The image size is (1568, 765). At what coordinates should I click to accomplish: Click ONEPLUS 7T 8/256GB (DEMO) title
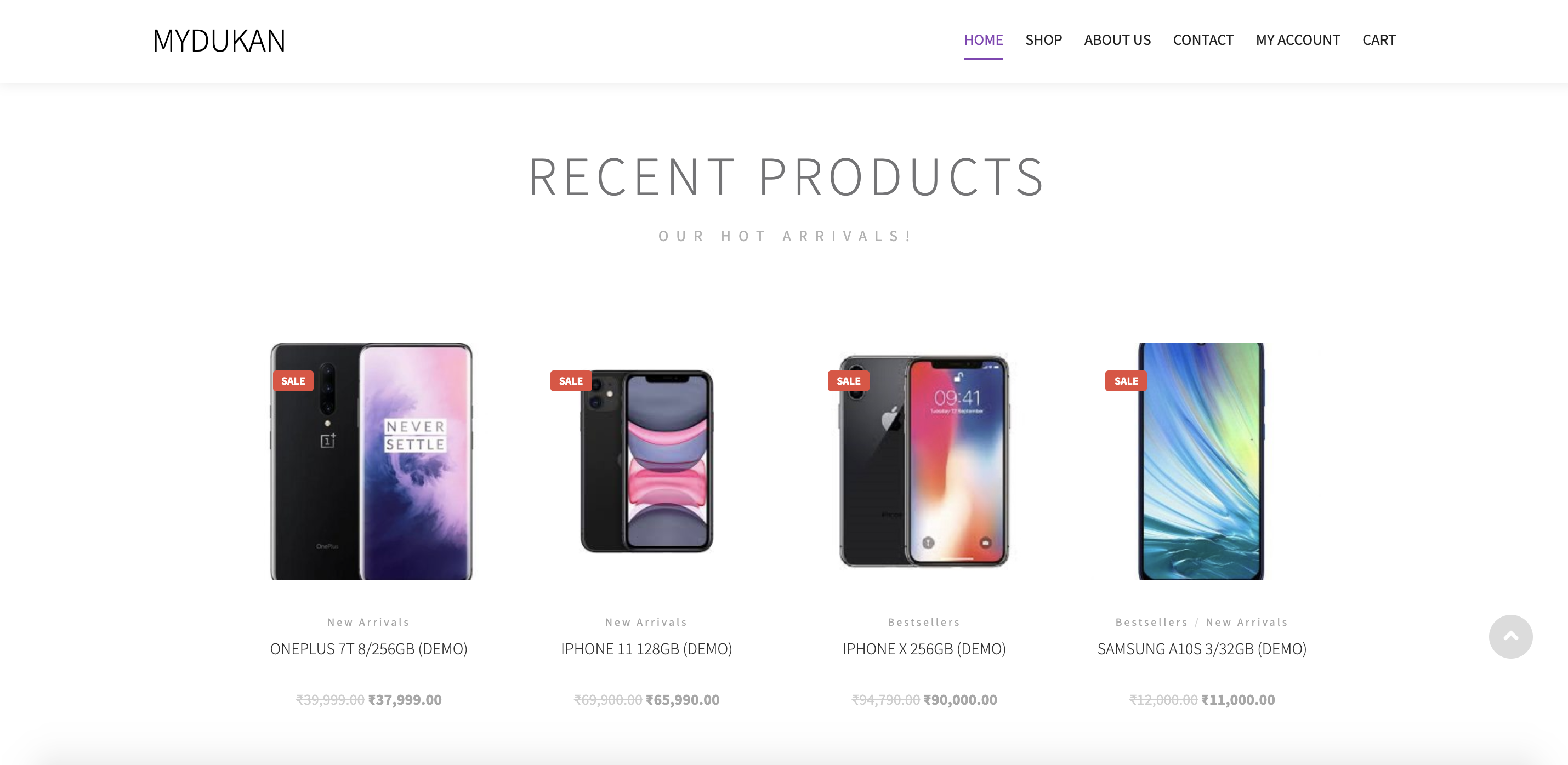368,649
